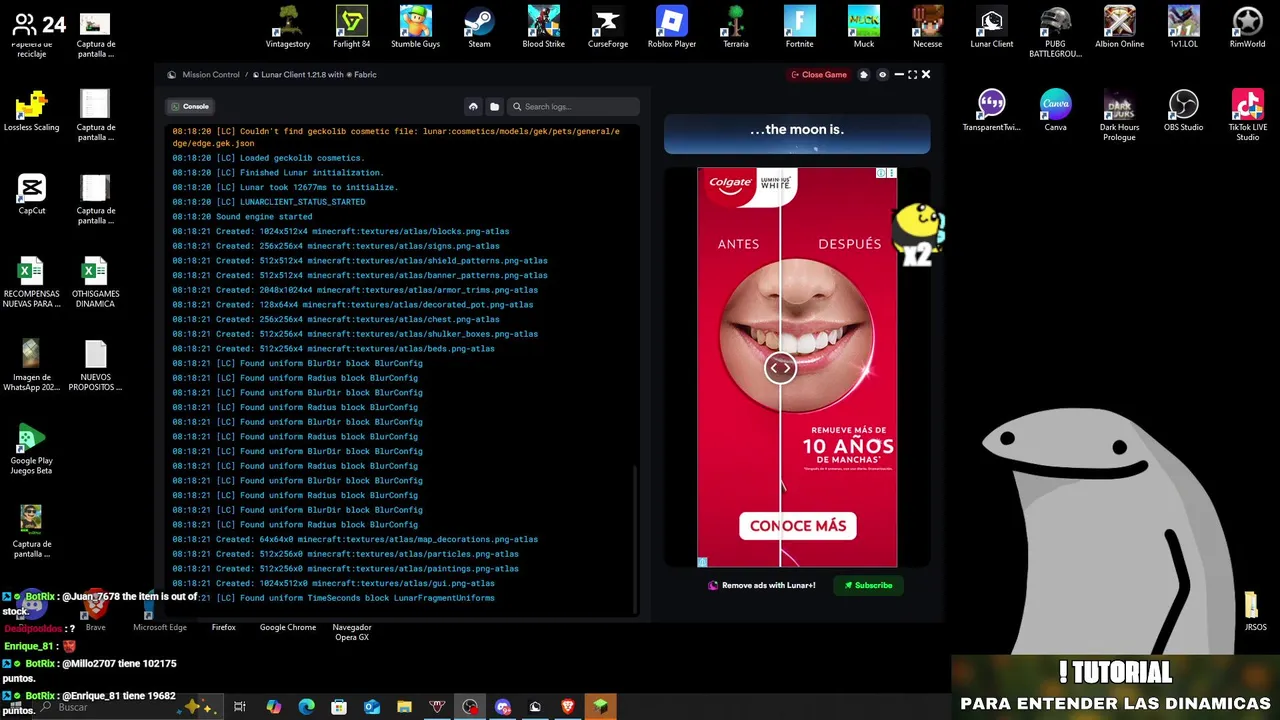Click the Subscribe button below the ad
Viewport: 1280px width, 720px height.
click(x=868, y=585)
